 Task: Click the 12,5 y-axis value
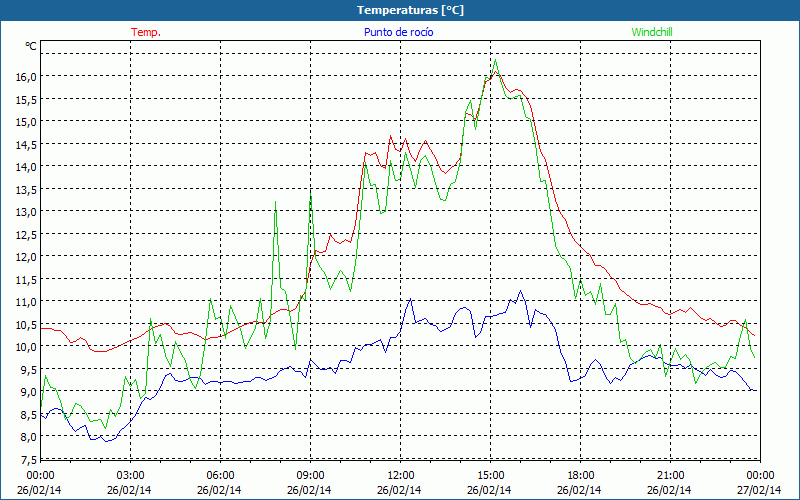tap(27, 234)
